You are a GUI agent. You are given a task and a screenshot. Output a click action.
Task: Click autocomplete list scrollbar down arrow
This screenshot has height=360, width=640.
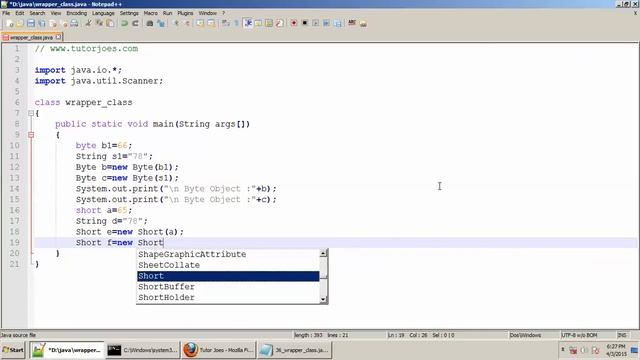tap(323, 300)
